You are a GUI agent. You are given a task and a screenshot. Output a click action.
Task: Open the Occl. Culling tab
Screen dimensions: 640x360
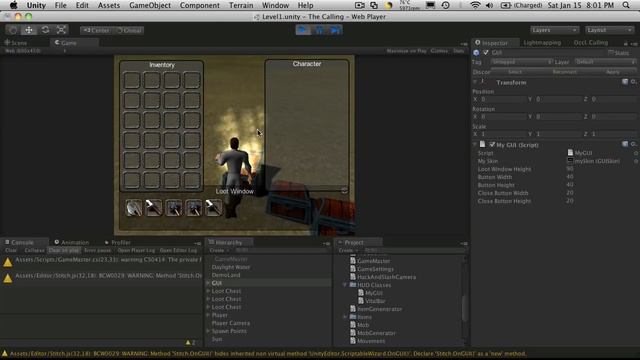tap(591, 43)
